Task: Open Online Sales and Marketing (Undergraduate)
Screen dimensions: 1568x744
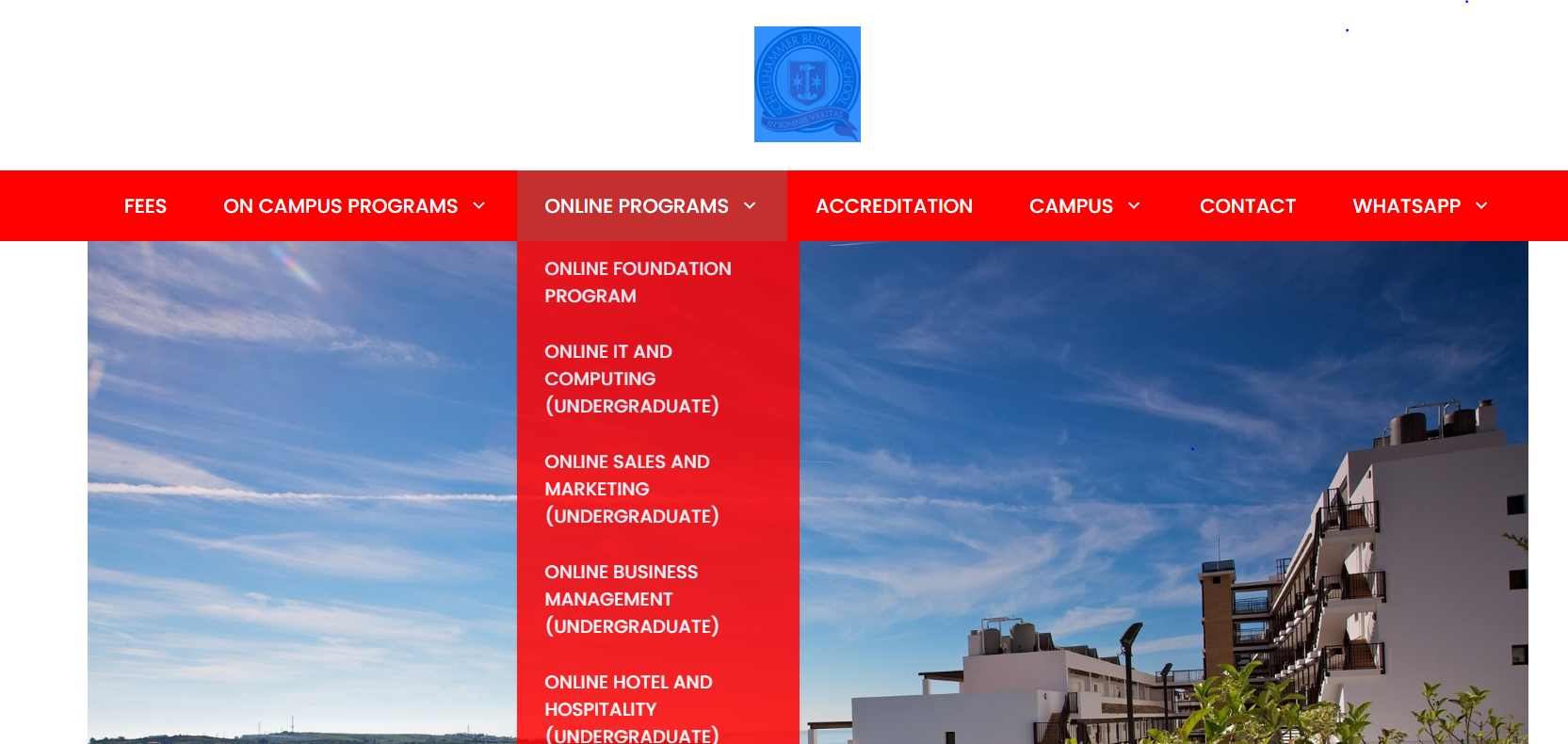Action: 631,489
